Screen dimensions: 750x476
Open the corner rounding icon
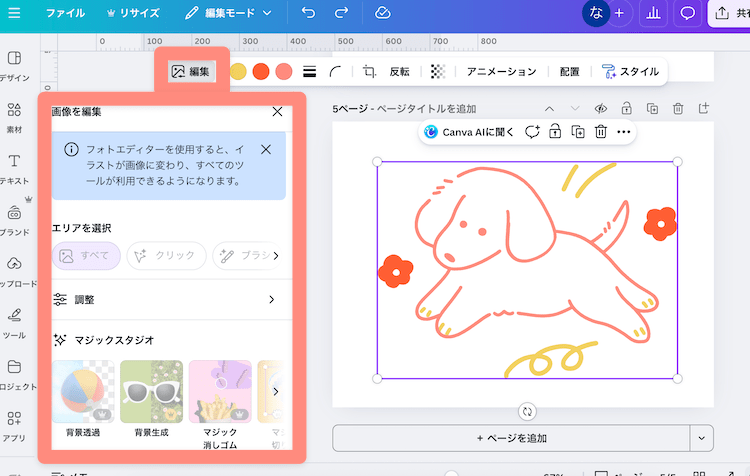click(x=335, y=72)
